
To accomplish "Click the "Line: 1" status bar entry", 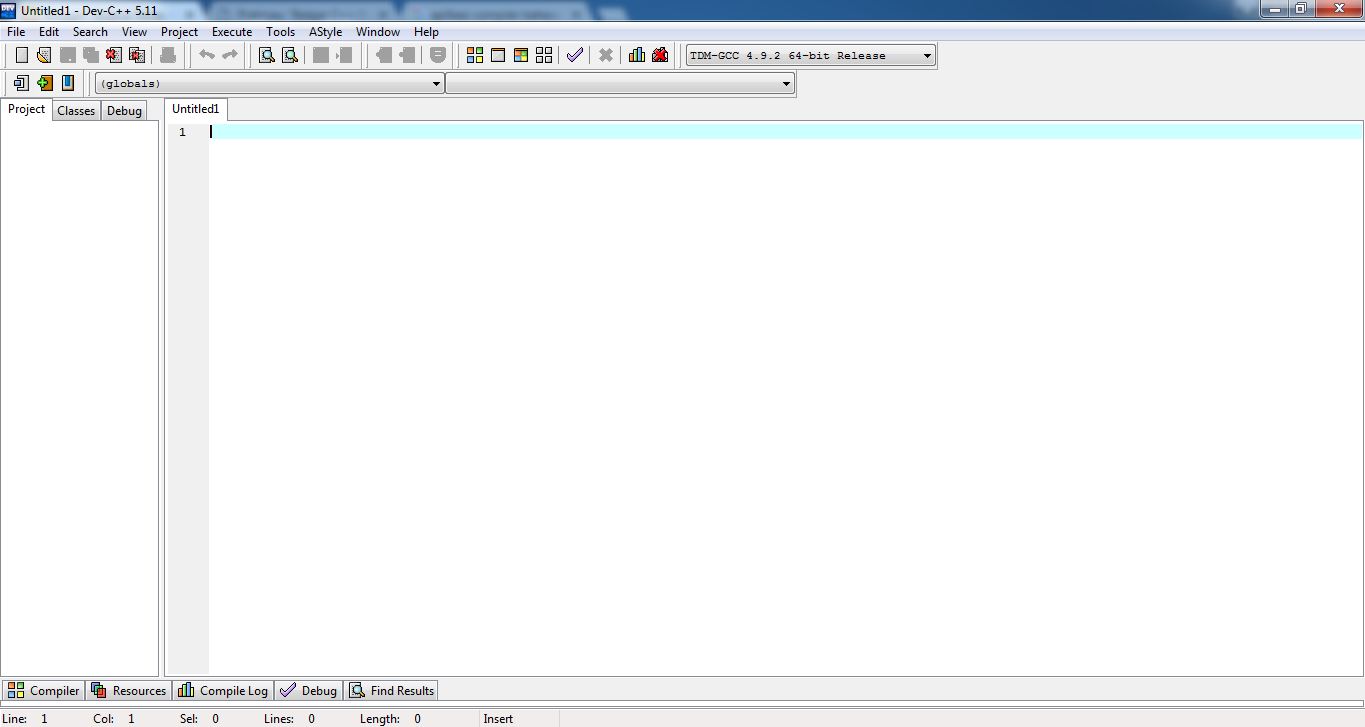I will (x=25, y=719).
